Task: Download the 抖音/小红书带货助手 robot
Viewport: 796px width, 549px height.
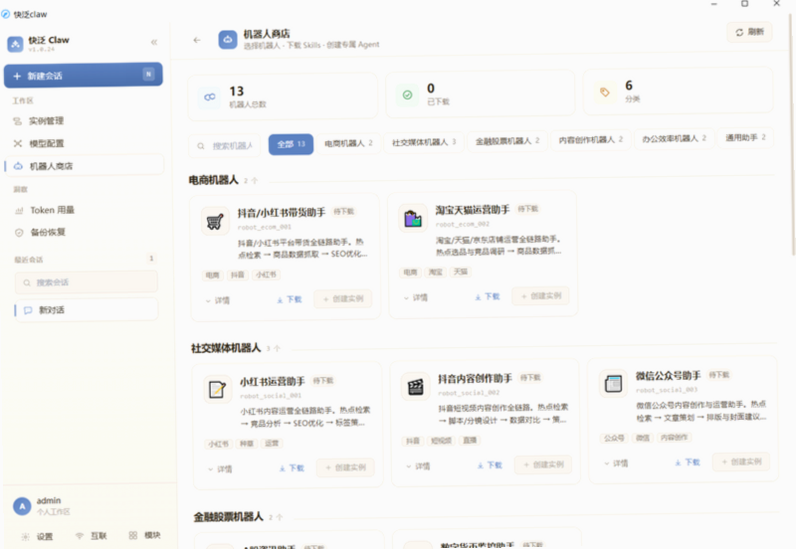Action: click(x=289, y=300)
